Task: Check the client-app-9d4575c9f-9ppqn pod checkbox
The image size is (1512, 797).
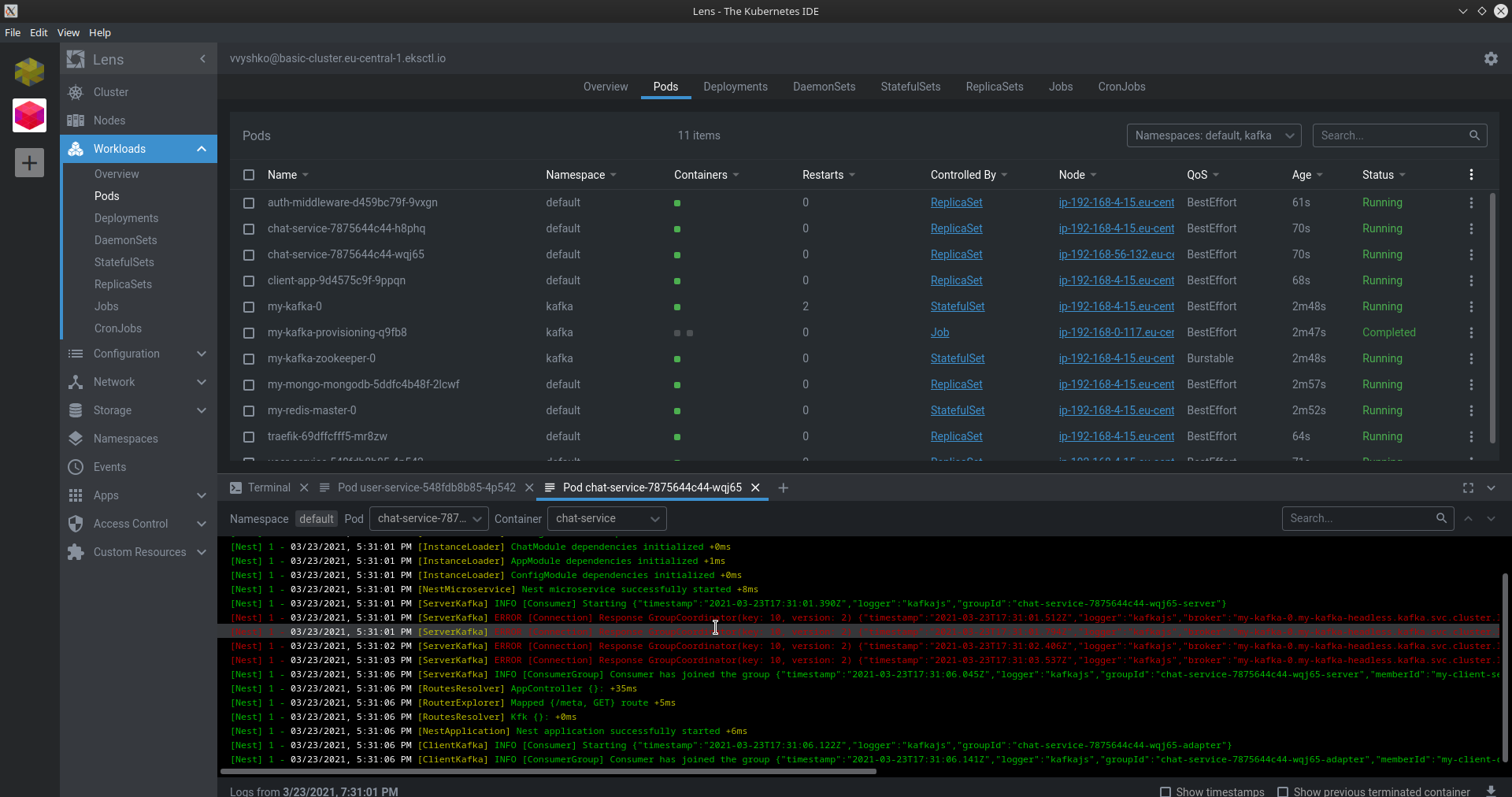Action: pos(249,281)
